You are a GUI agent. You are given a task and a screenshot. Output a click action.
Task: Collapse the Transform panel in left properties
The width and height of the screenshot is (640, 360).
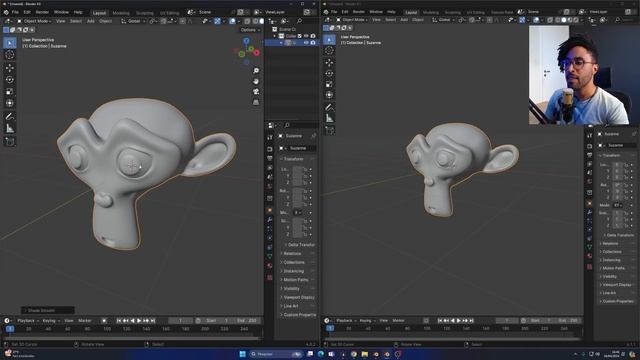(x=293, y=159)
